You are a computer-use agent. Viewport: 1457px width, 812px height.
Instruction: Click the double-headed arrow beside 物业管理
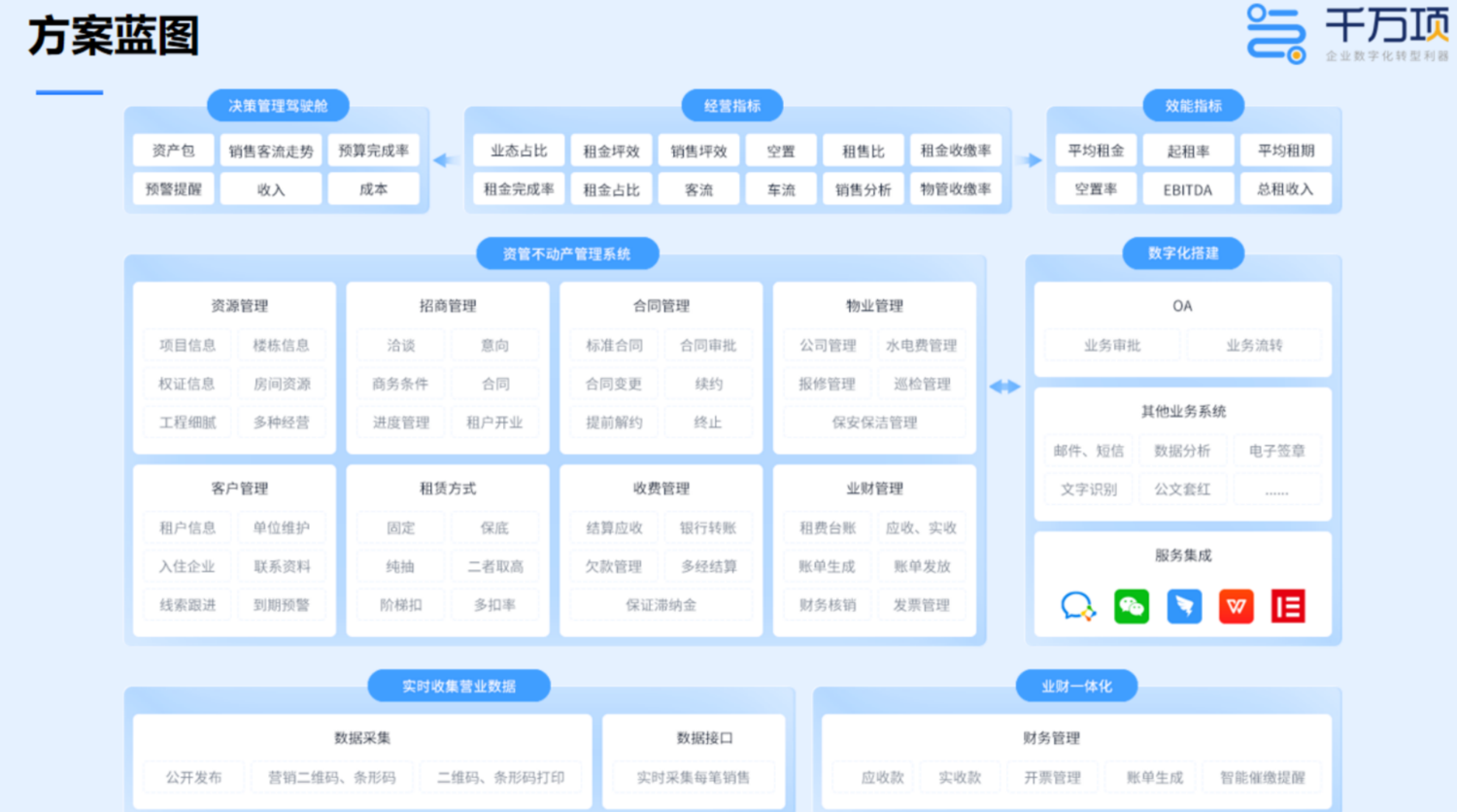click(1004, 387)
